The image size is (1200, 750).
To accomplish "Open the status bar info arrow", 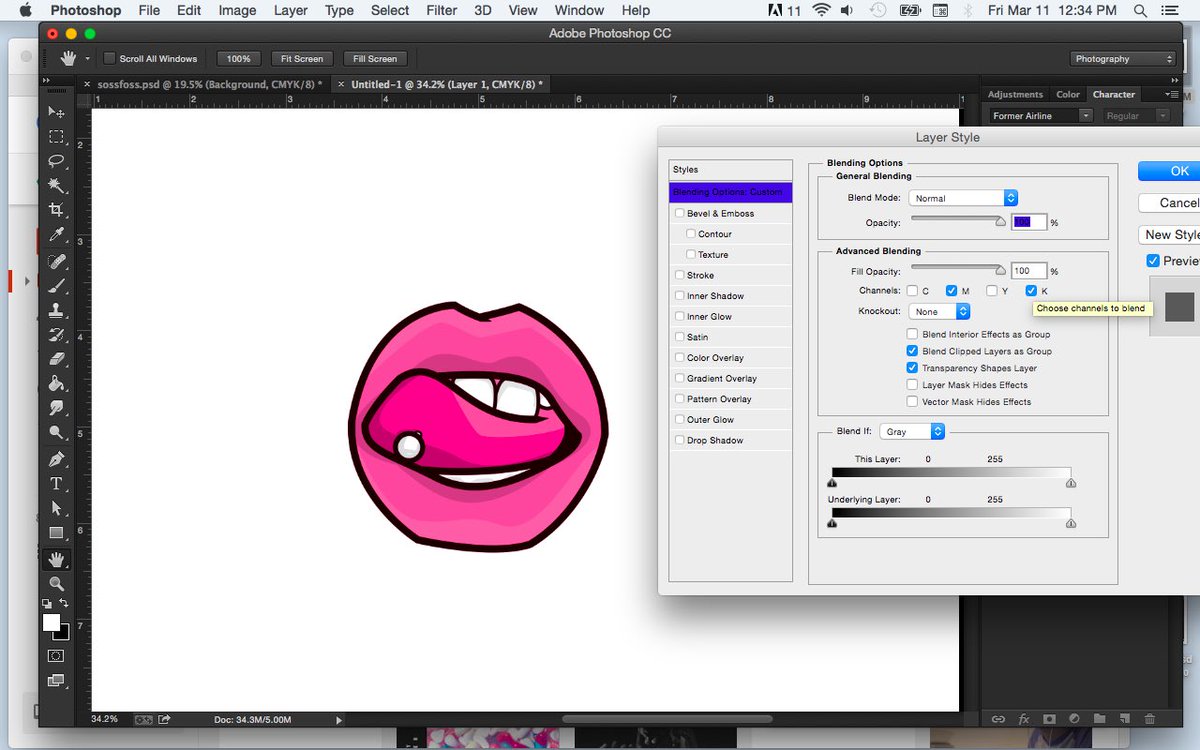I will pos(339,719).
